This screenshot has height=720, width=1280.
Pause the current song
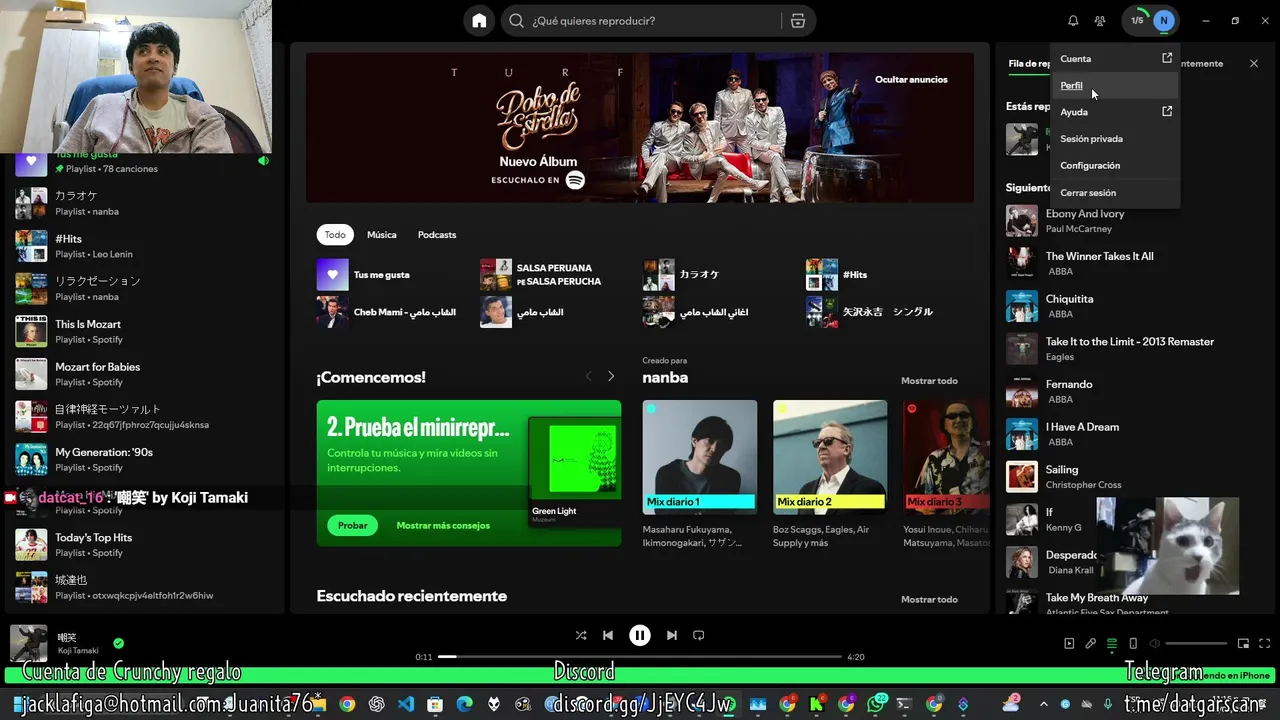(640, 635)
